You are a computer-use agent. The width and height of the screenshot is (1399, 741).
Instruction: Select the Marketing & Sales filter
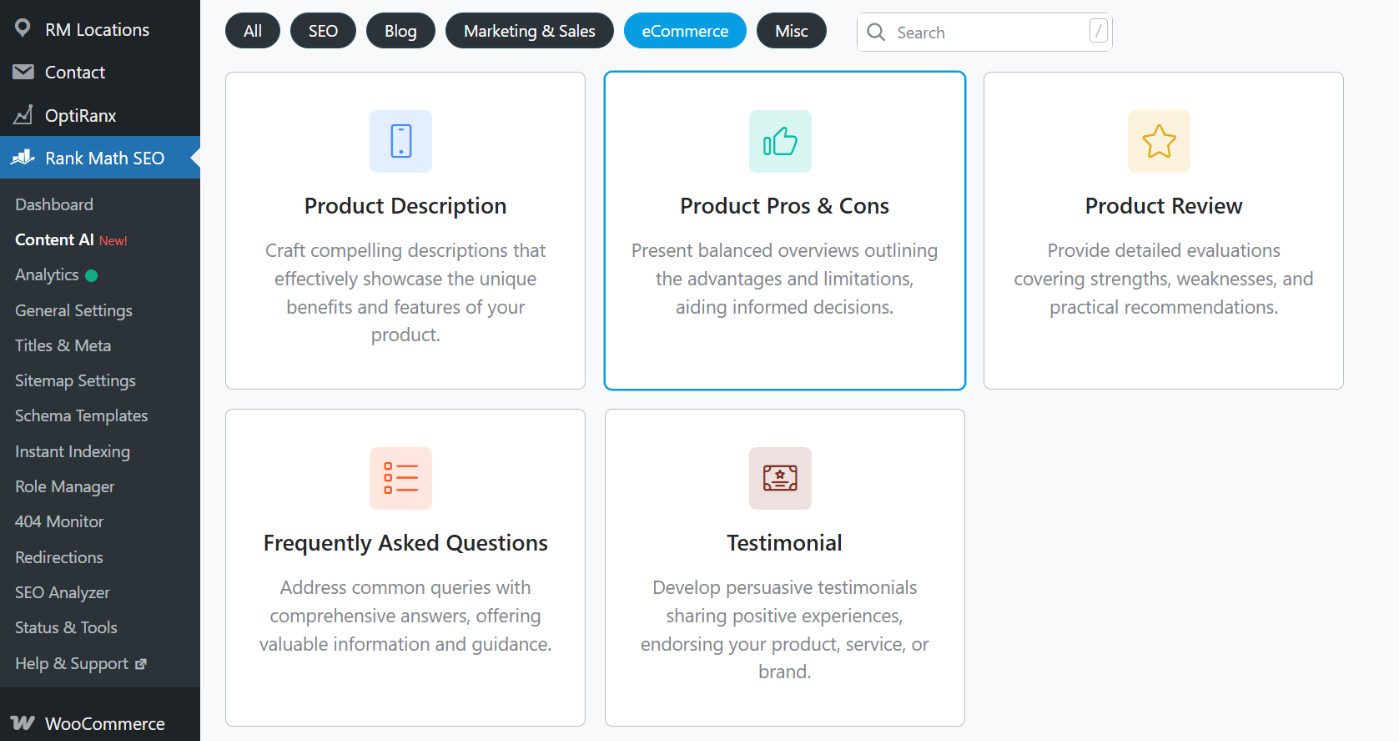coord(529,30)
